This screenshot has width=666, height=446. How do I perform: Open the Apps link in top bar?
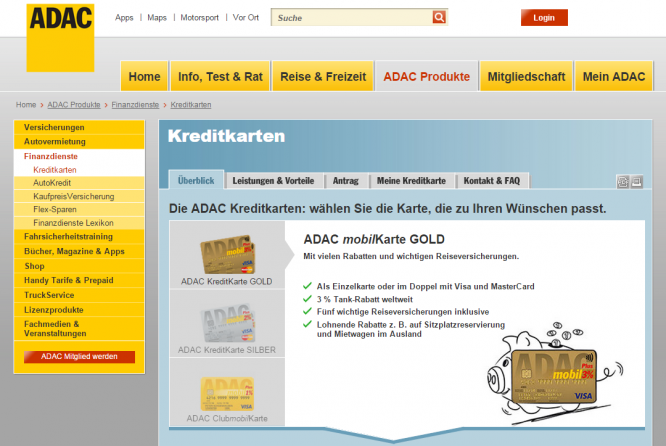coord(124,17)
